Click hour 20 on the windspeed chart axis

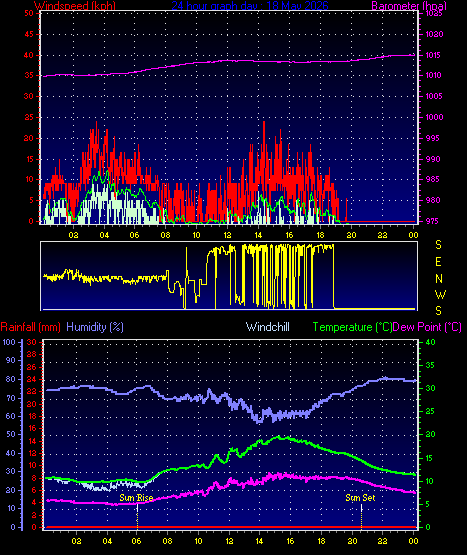pos(351,235)
